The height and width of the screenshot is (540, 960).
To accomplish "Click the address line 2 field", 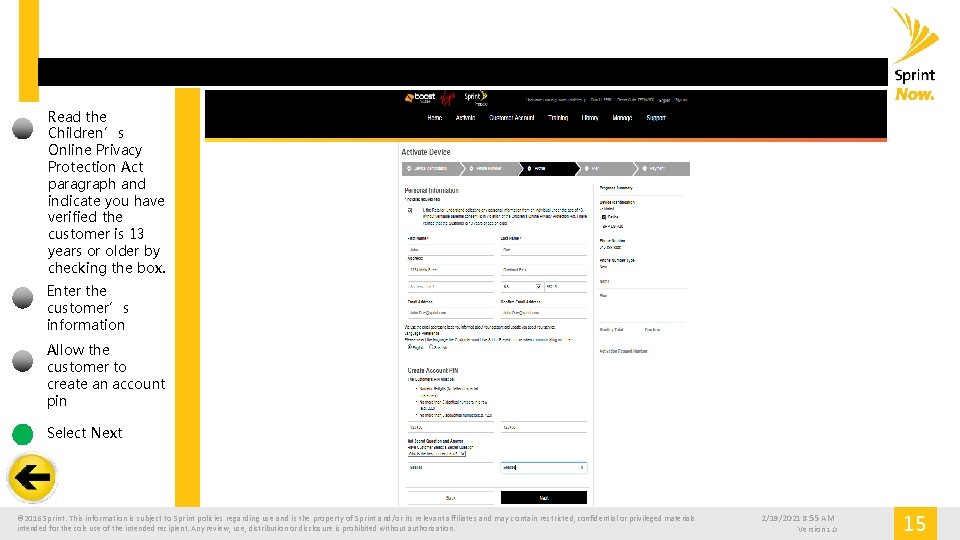I will [x=451, y=287].
